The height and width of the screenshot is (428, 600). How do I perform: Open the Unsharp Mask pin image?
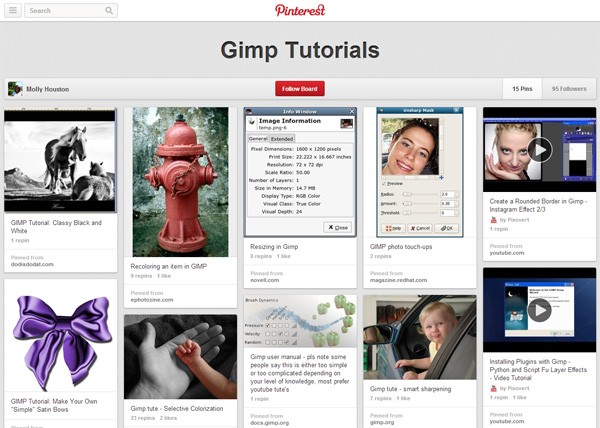420,172
